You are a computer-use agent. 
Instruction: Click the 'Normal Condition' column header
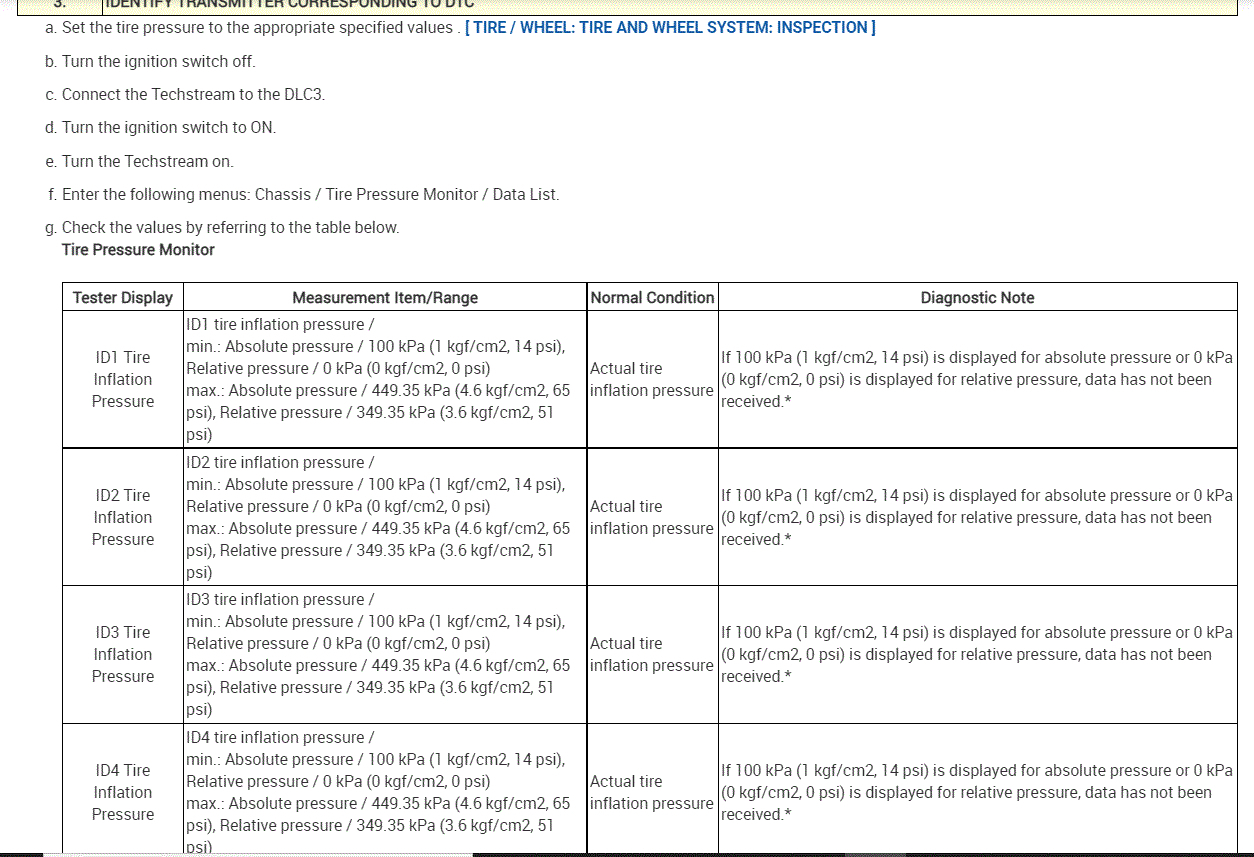(652, 297)
